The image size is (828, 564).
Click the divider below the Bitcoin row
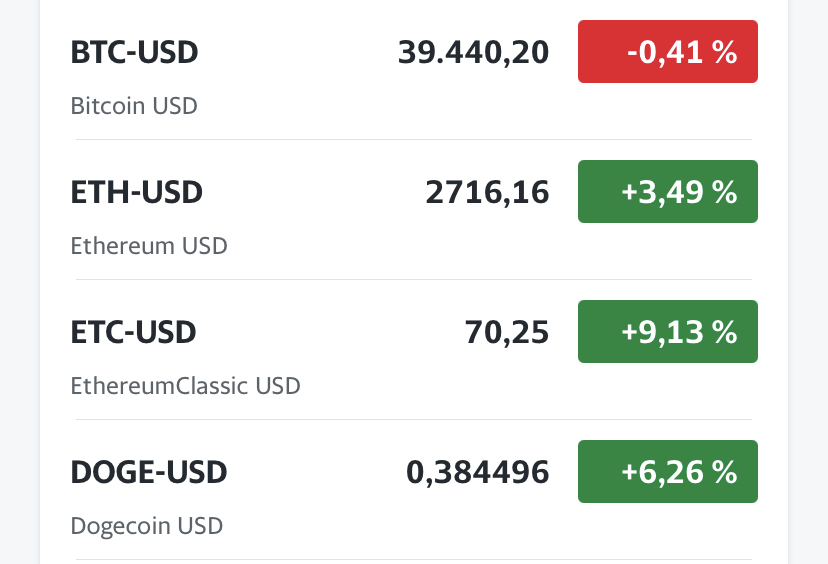(413, 139)
